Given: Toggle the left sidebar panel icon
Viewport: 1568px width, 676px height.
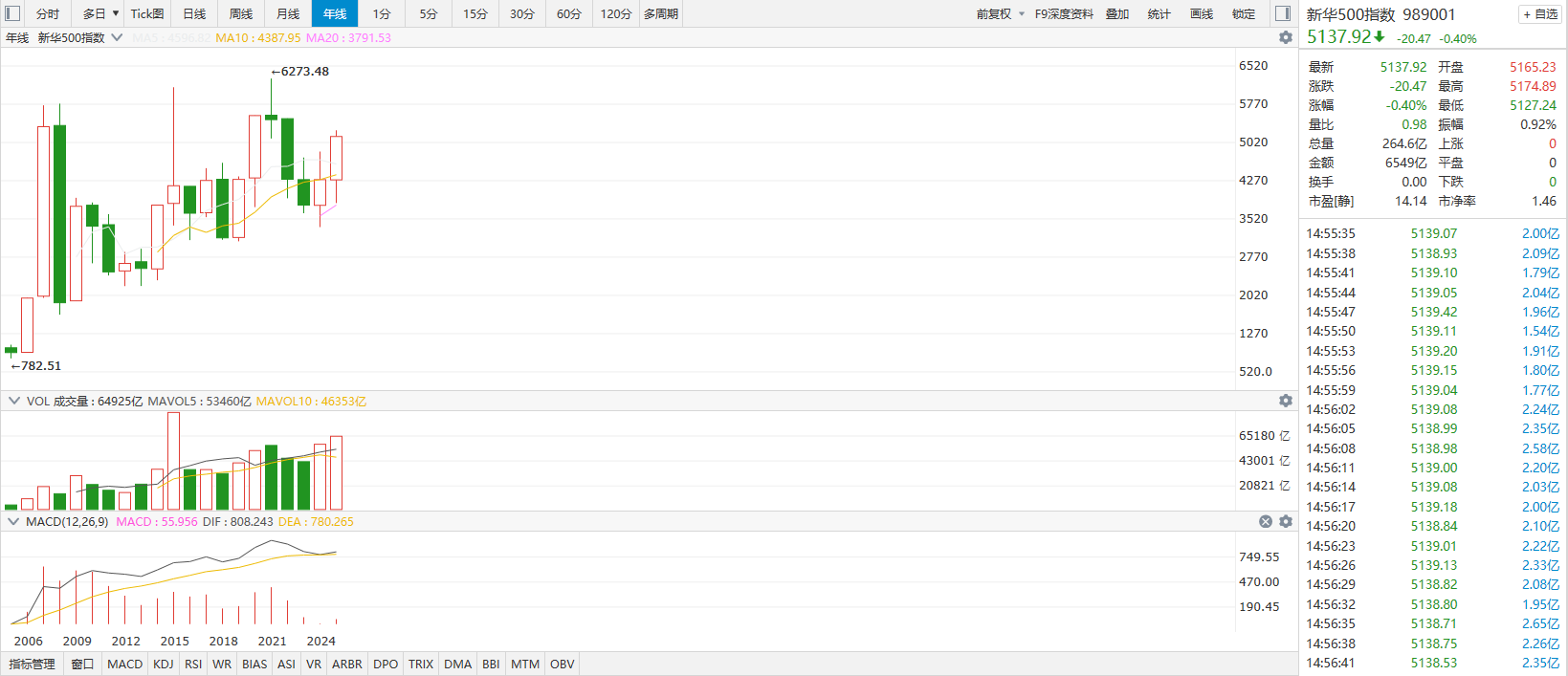Looking at the screenshot, I should [x=12, y=13].
